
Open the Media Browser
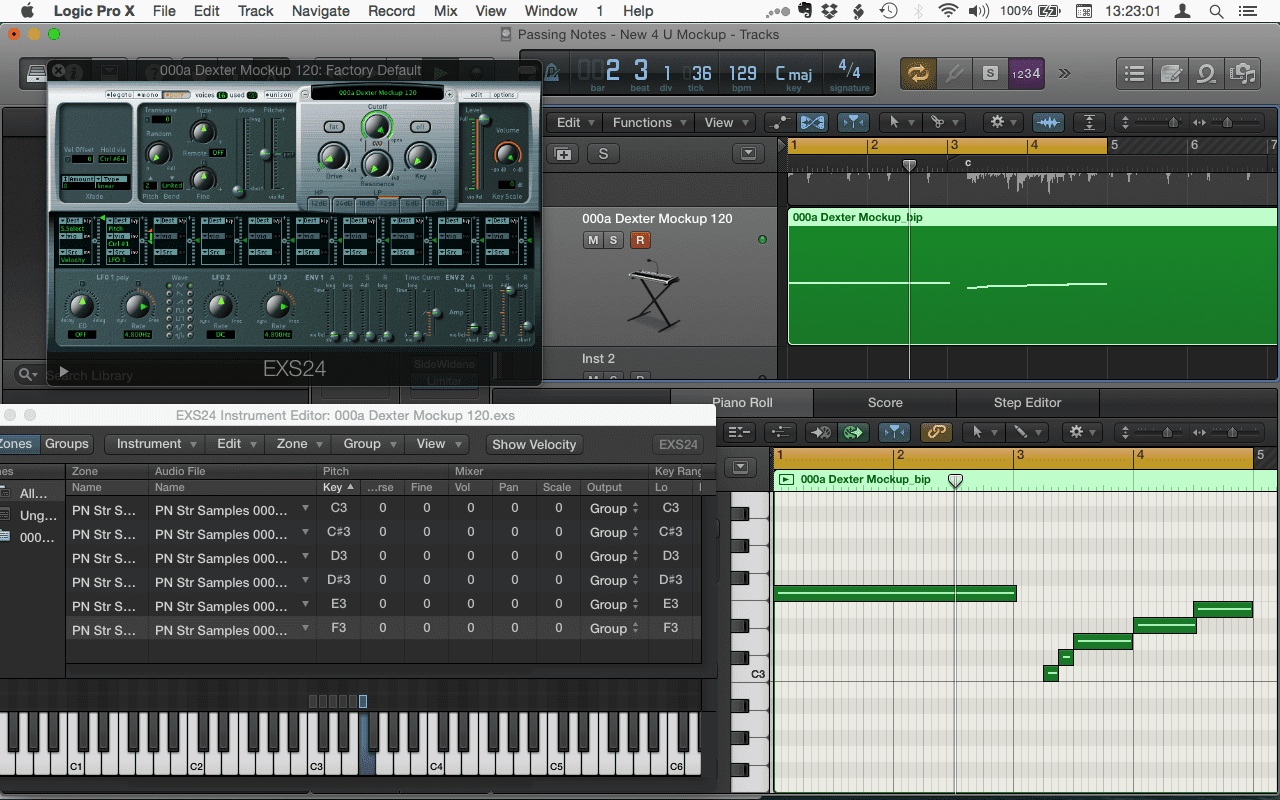(1242, 73)
